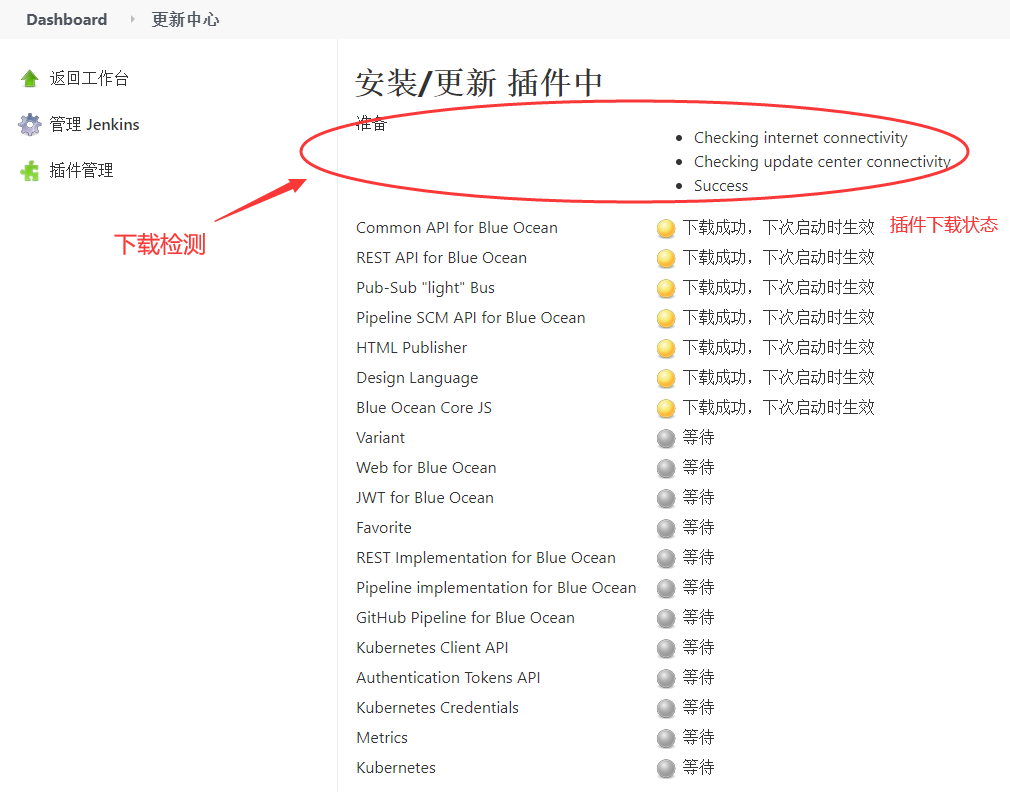1010x792 pixels.
Task: Click yellow status ball for HTML Publisher
Action: coord(666,348)
